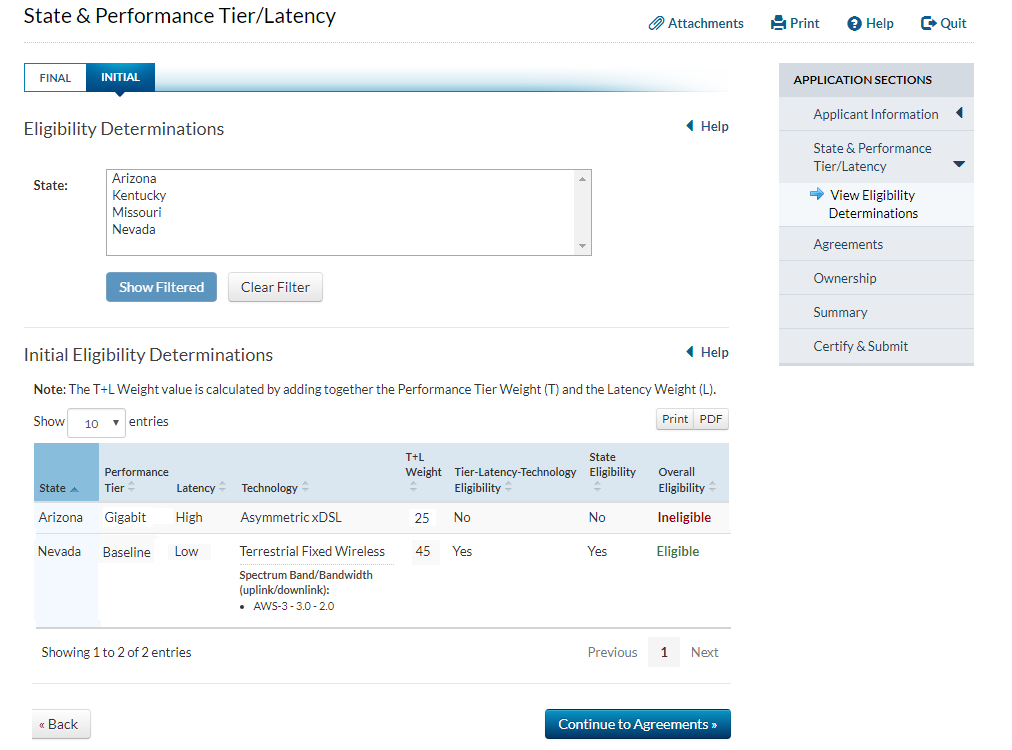Open Help via question mark icon
The height and width of the screenshot is (750, 1012).
pos(854,23)
